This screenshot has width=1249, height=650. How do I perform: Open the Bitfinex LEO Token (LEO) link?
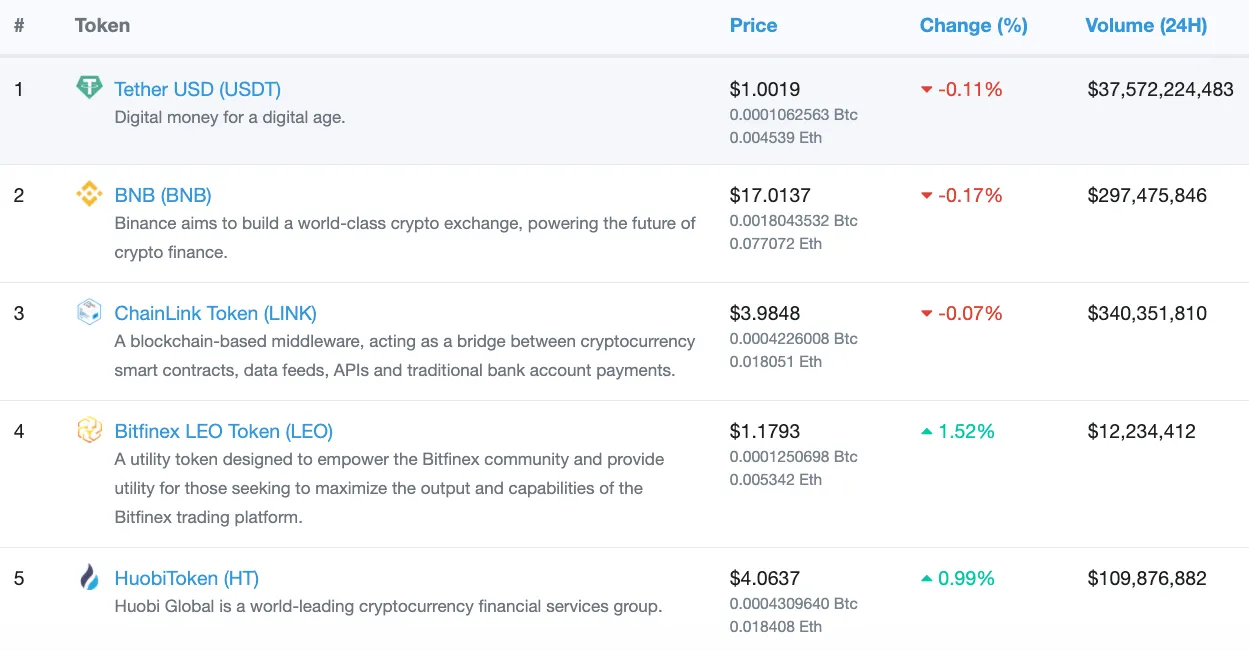tap(223, 431)
